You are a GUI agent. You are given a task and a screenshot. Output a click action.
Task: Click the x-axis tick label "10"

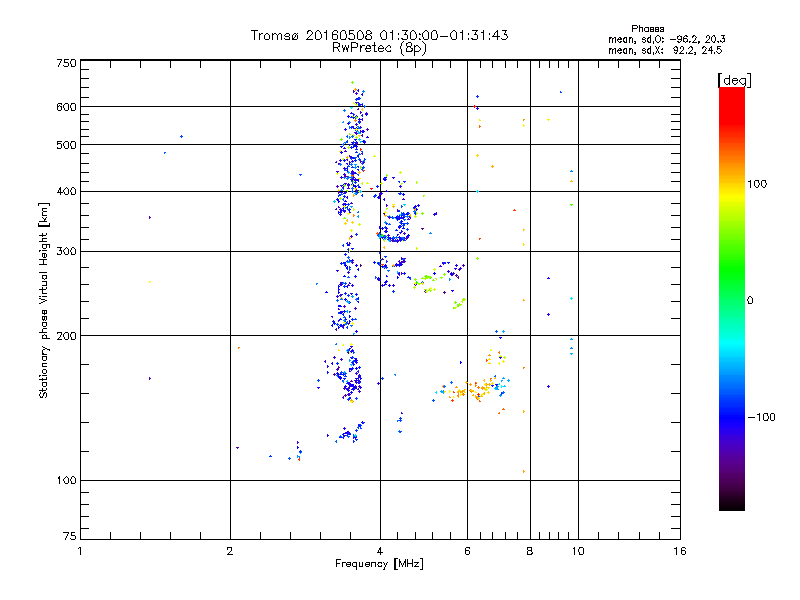pyautogui.click(x=578, y=551)
